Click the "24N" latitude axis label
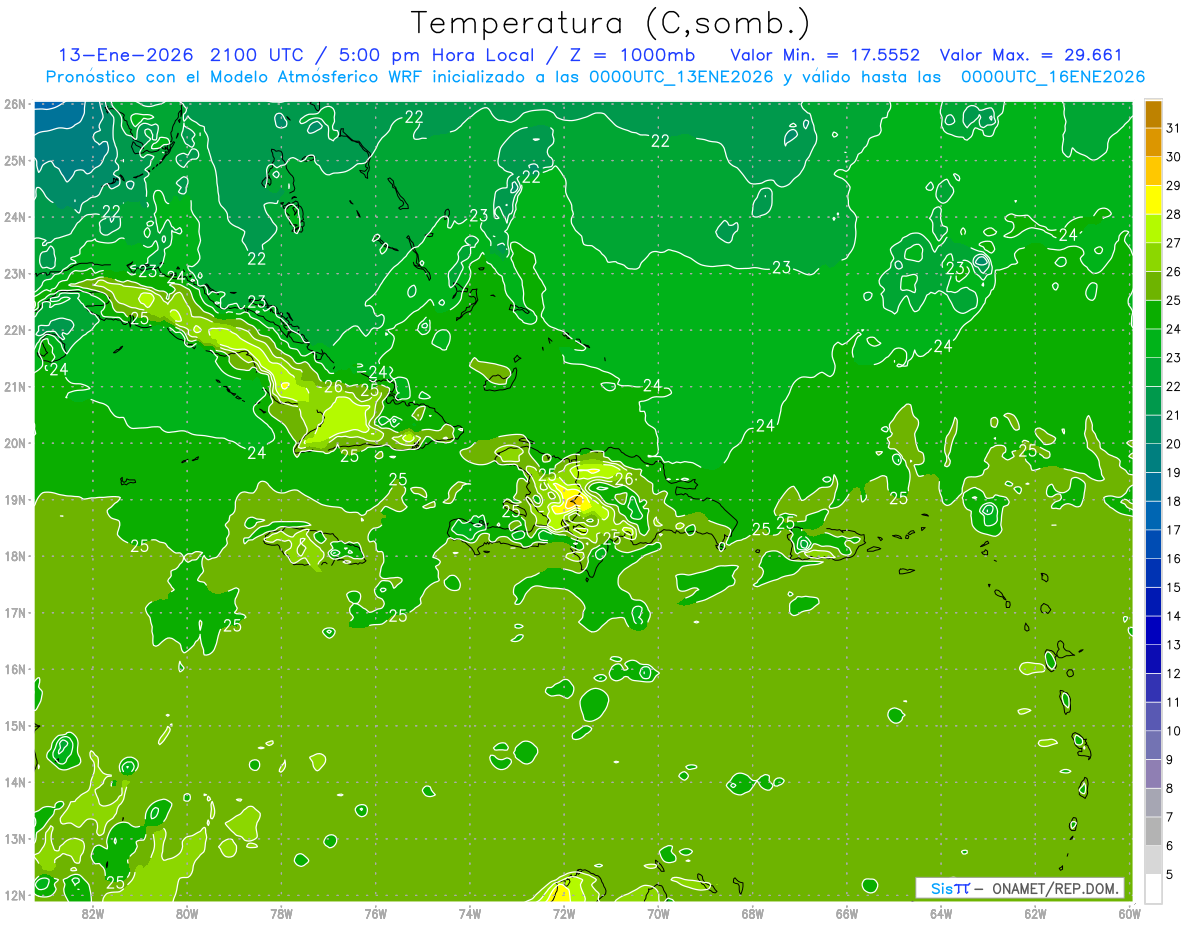Screen dimensions: 1200x927 [x=15, y=217]
